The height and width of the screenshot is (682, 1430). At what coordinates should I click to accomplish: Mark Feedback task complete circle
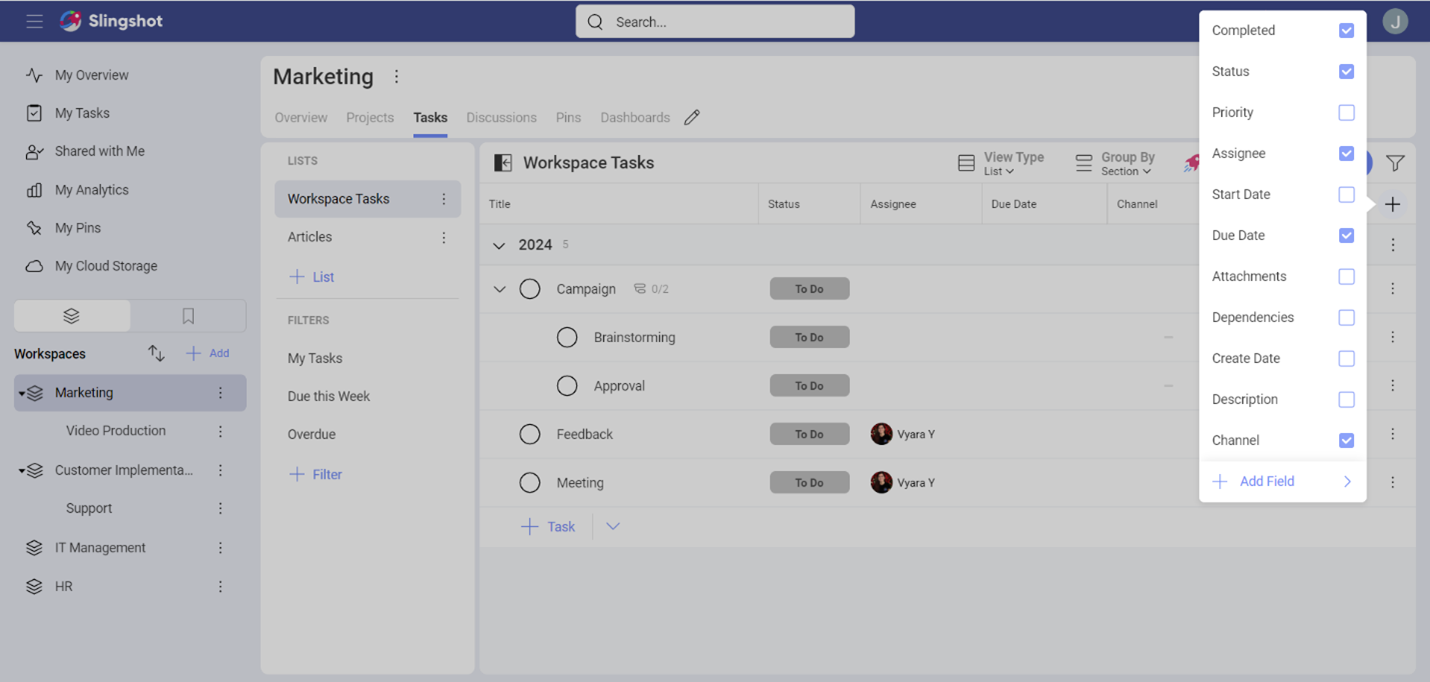coord(530,434)
